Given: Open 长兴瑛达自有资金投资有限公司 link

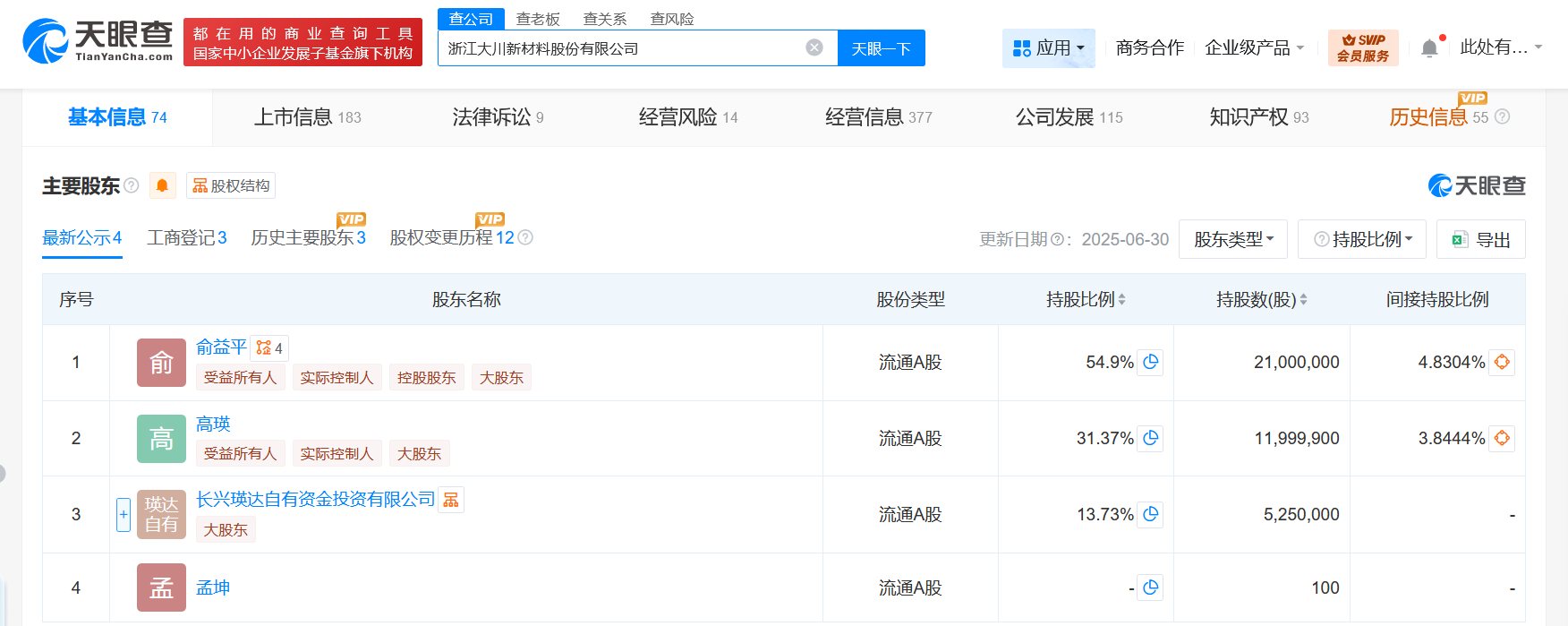Looking at the screenshot, I should tap(315, 499).
